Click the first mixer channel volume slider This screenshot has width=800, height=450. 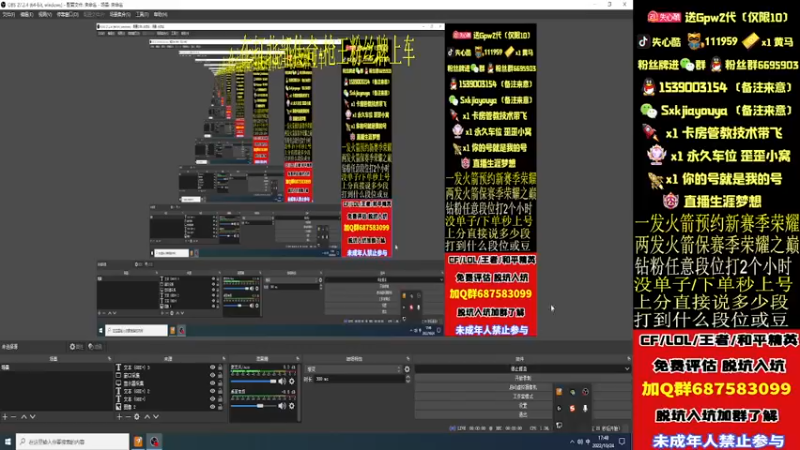tap(254, 381)
